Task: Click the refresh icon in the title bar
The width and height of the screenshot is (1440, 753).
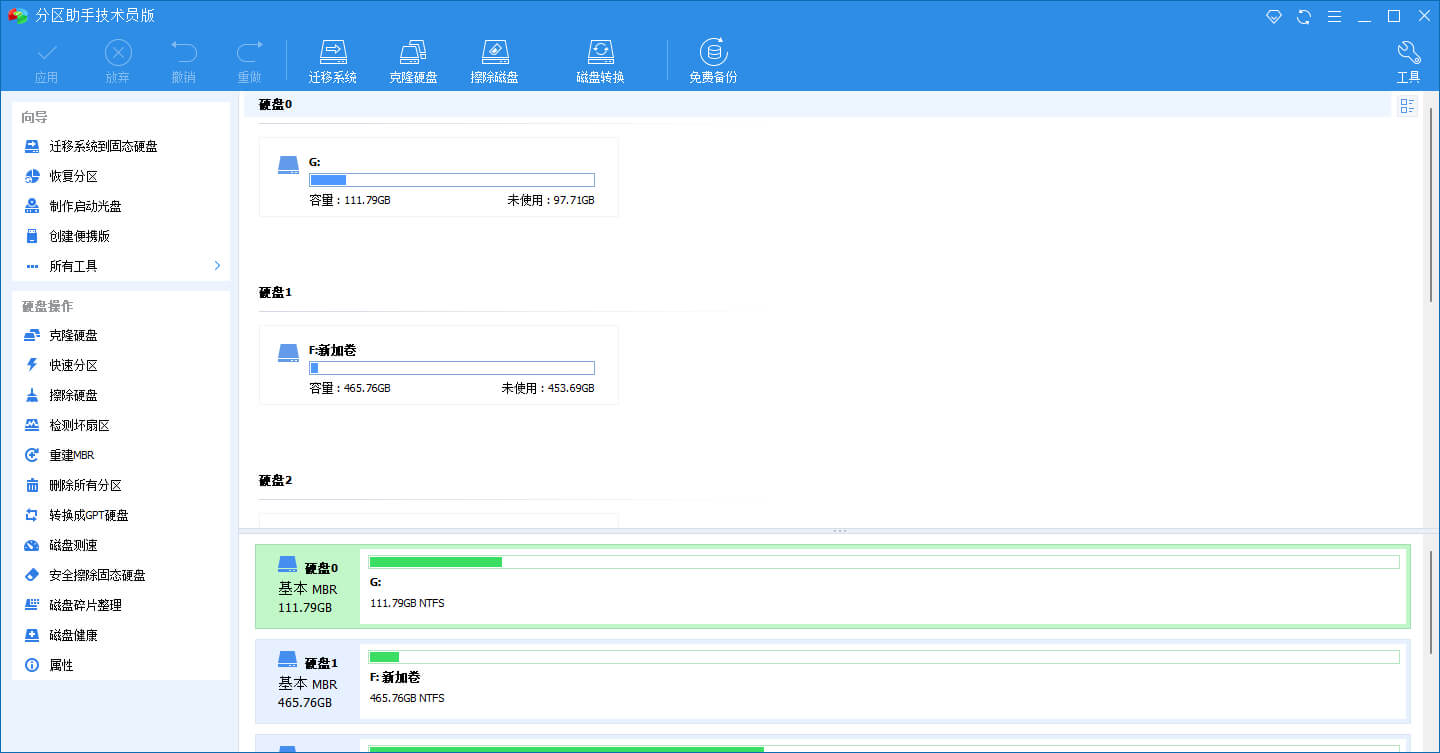Action: click(1303, 16)
